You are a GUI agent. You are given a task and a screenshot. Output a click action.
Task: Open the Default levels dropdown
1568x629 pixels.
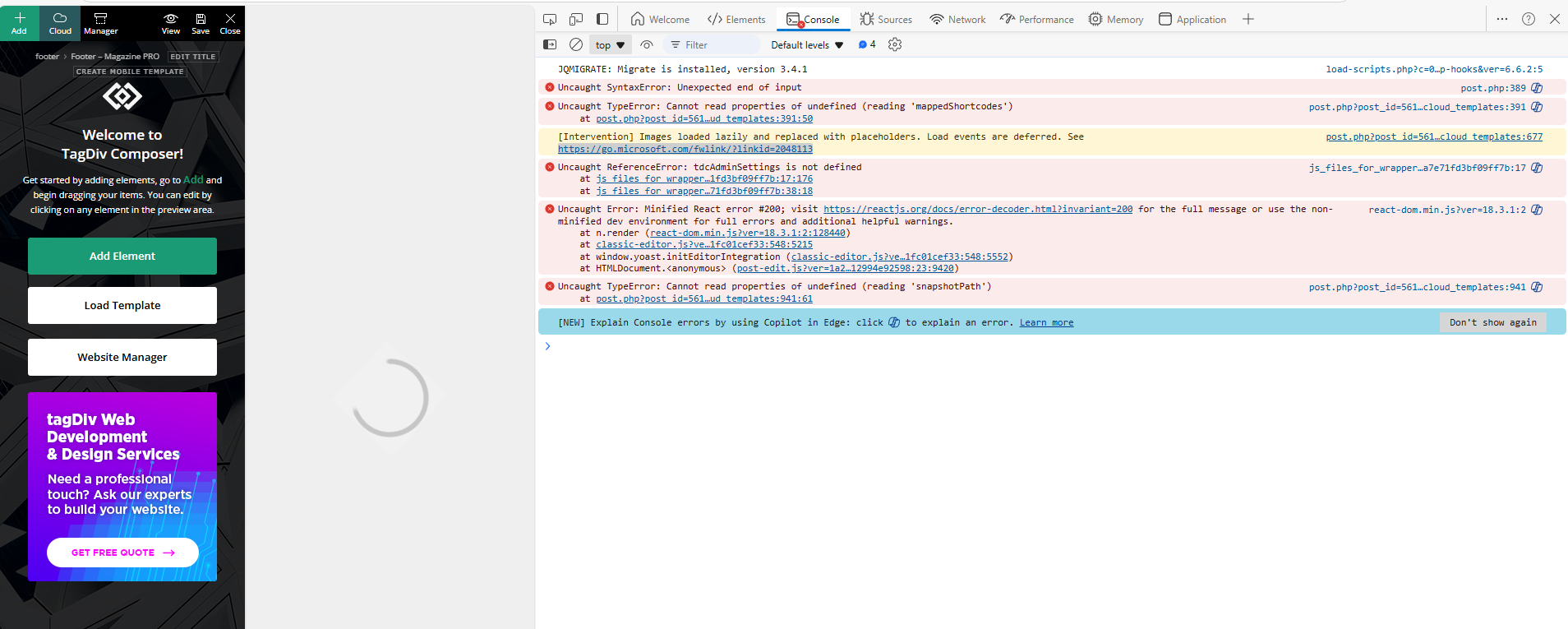(807, 45)
